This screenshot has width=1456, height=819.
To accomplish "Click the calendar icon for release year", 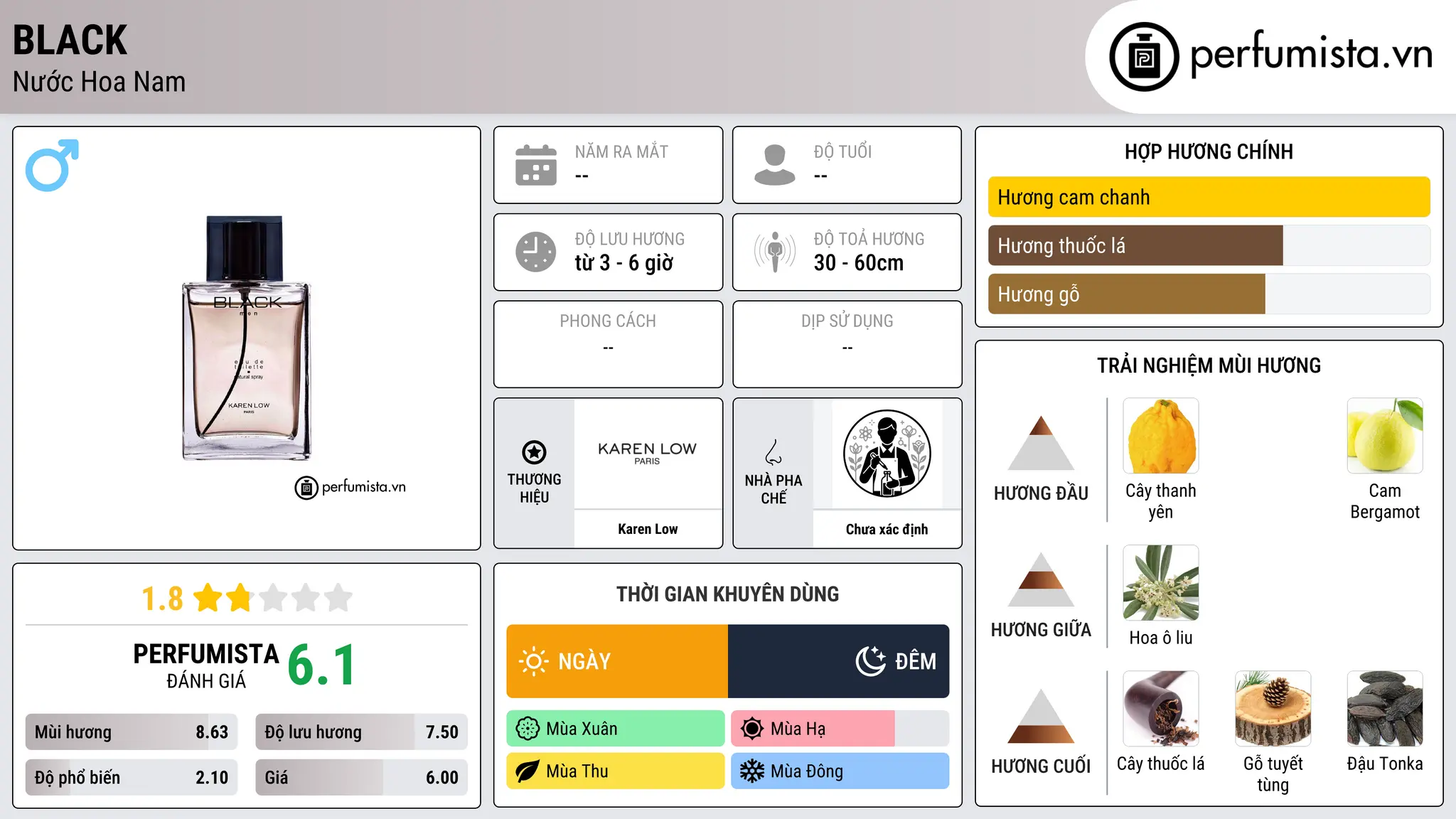I will (x=536, y=165).
